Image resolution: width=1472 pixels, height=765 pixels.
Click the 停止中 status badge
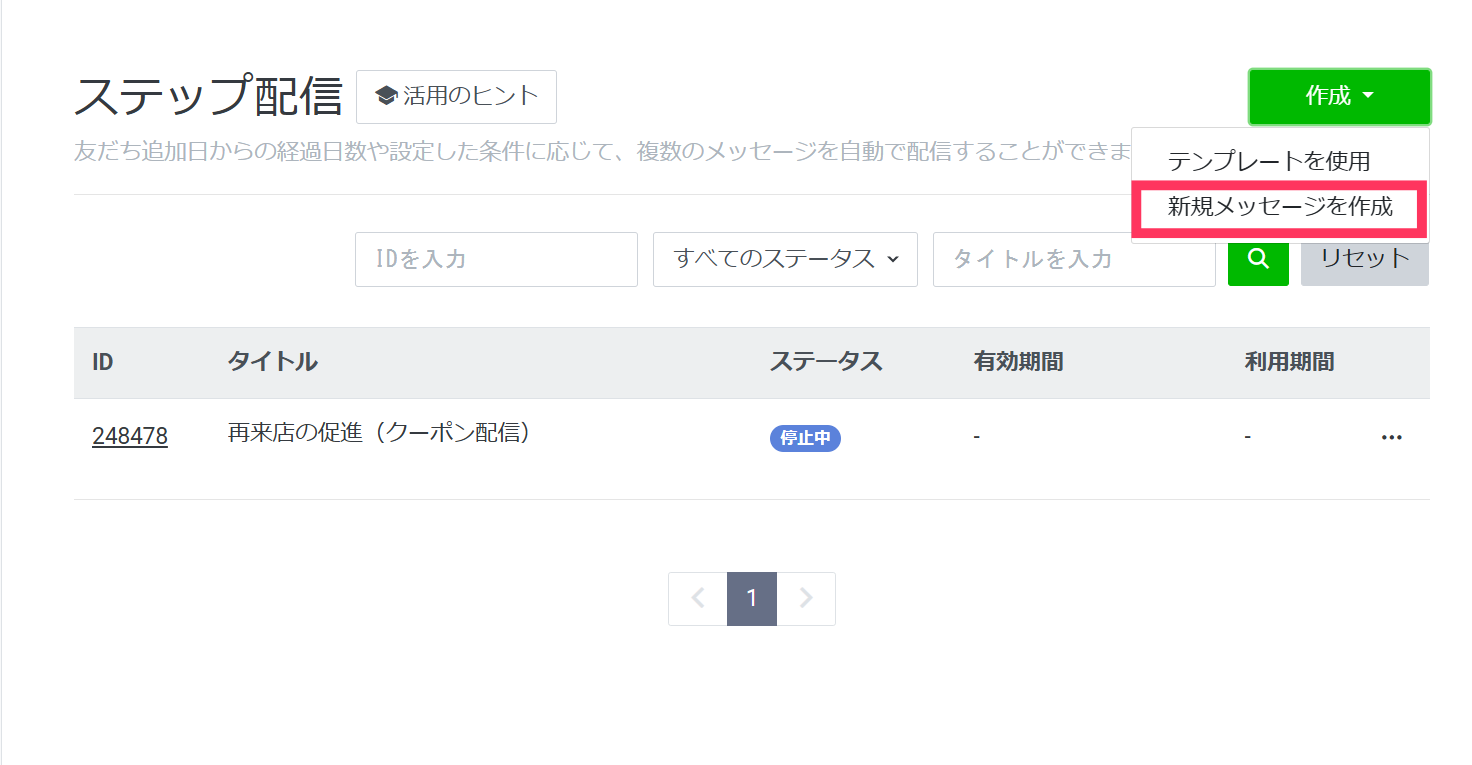(x=805, y=438)
